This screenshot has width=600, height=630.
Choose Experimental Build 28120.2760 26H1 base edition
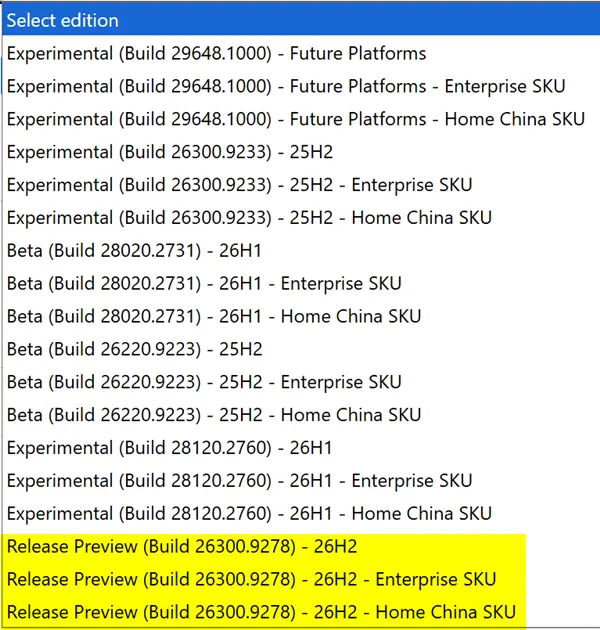click(301, 448)
